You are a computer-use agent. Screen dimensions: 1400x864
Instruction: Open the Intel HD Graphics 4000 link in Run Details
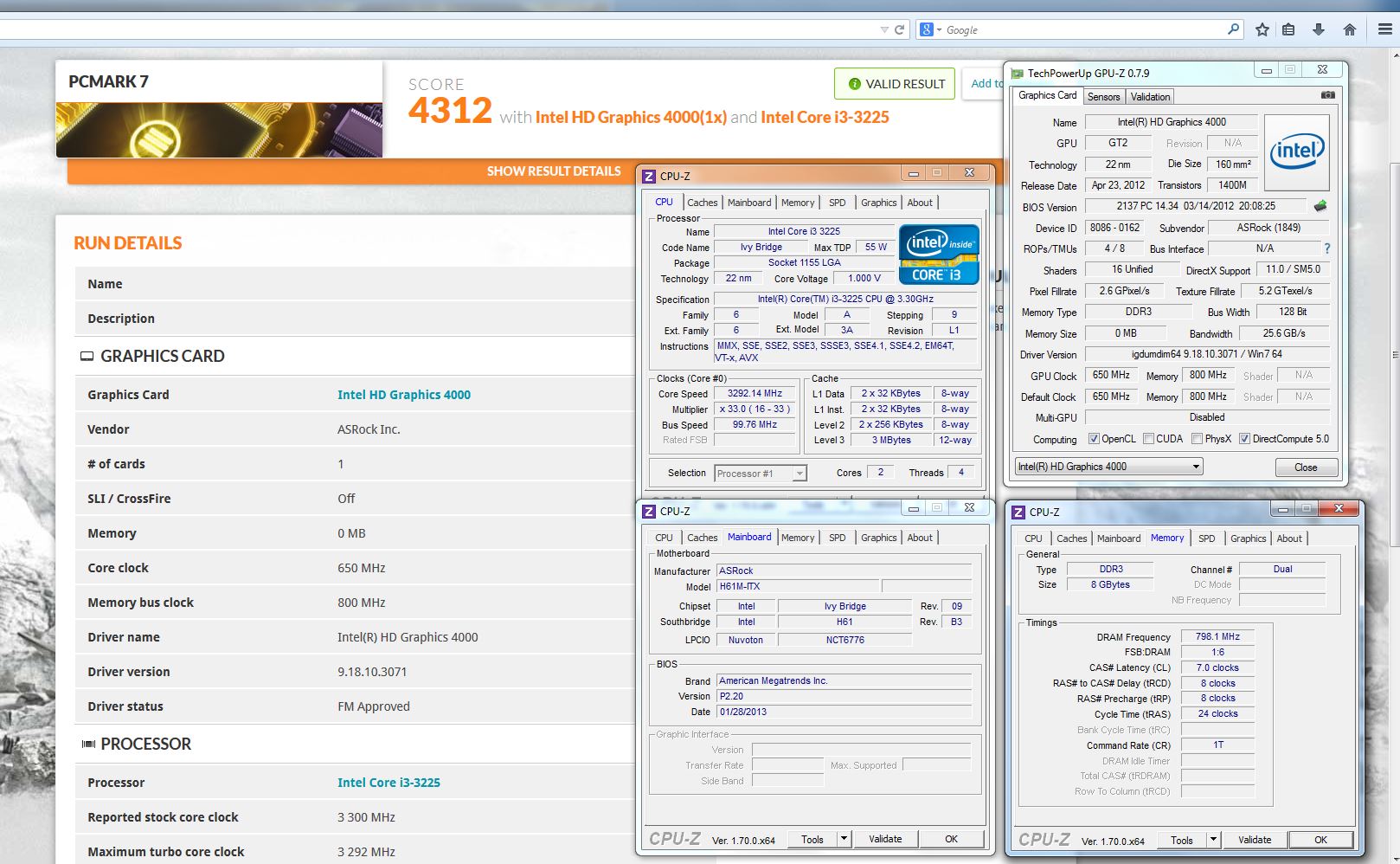404,395
